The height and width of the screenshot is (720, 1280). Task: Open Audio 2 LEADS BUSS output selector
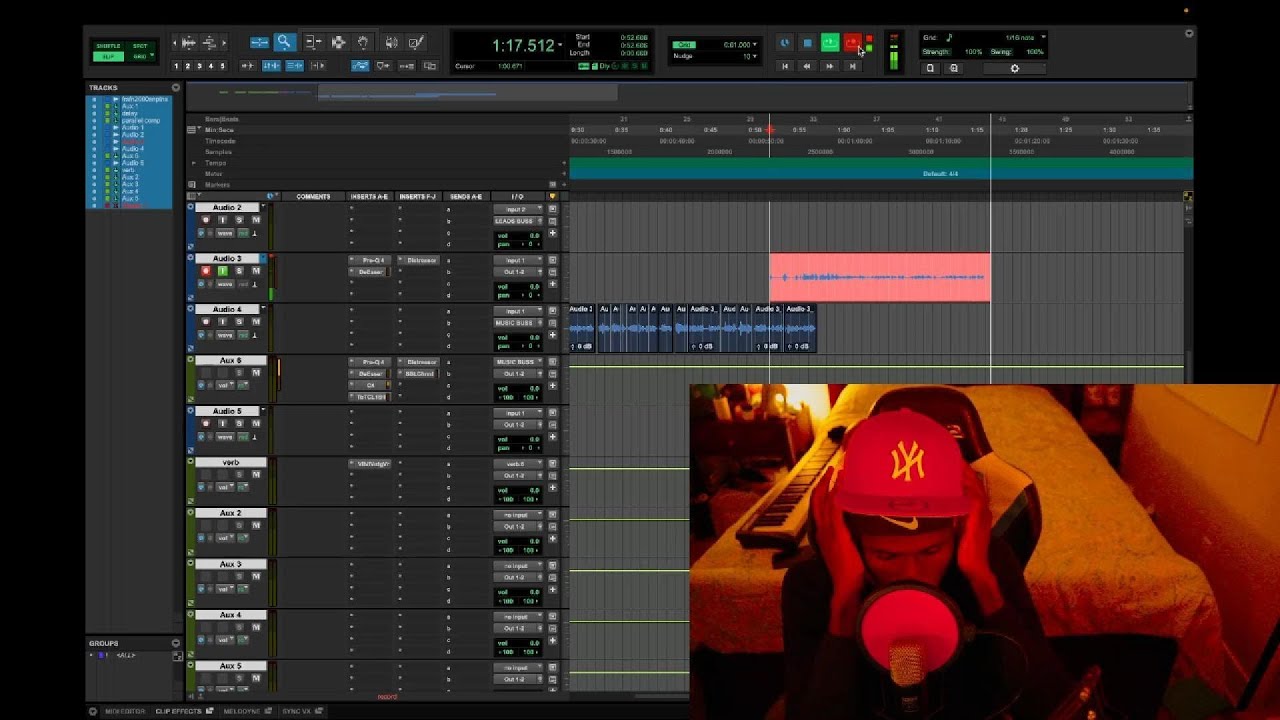tap(518, 221)
